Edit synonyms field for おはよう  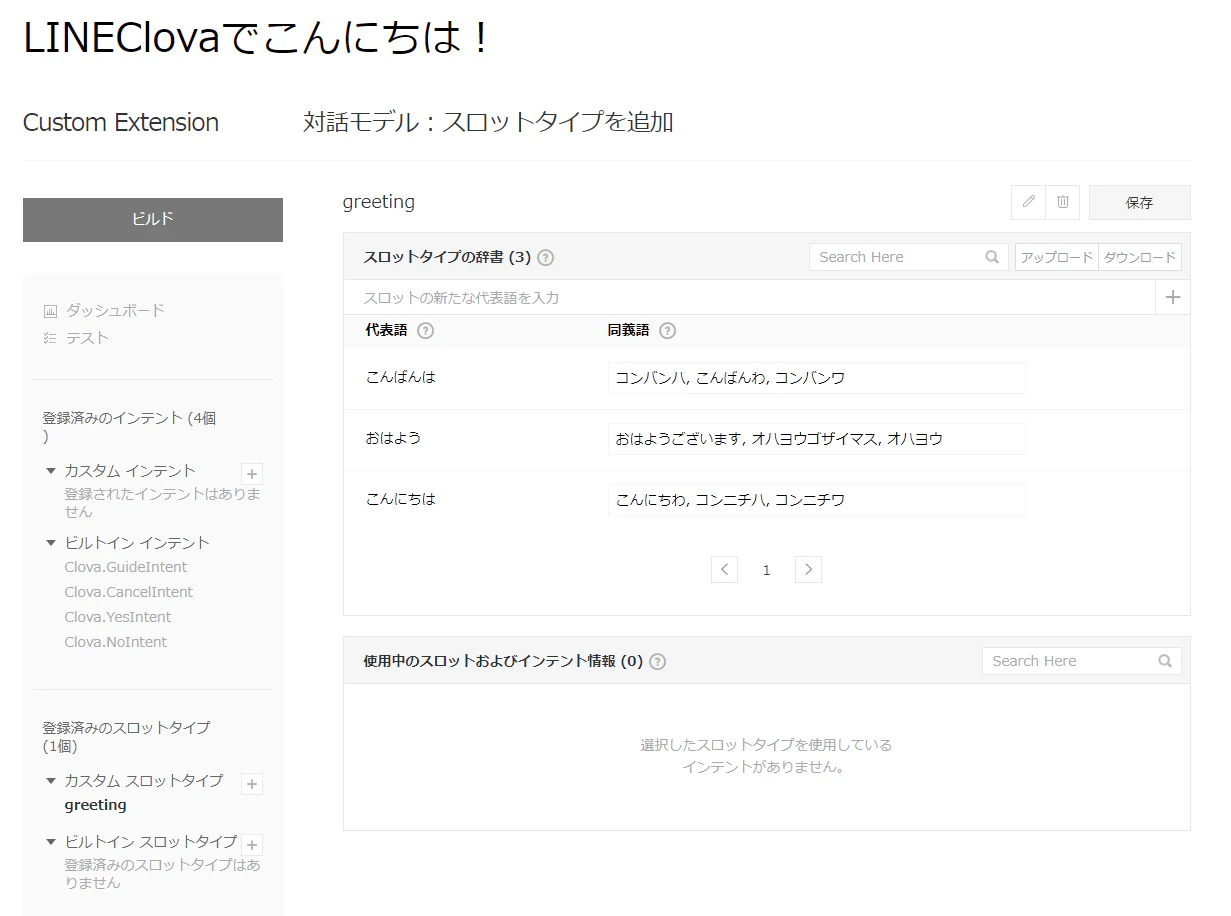coord(817,439)
